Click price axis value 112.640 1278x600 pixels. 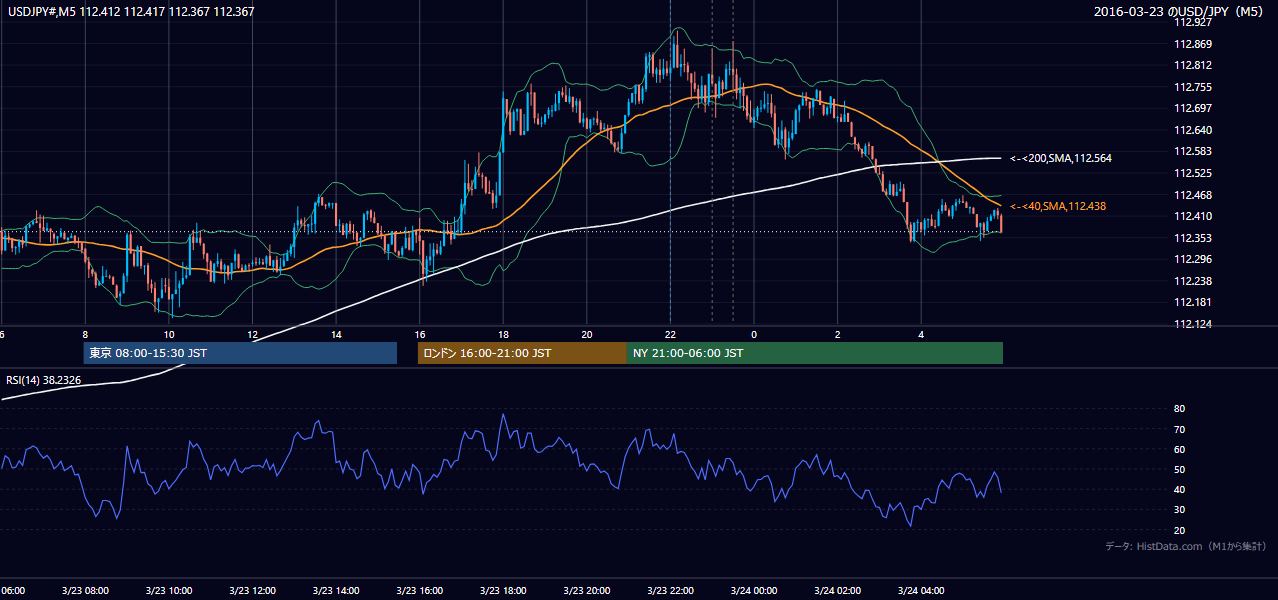pyautogui.click(x=1192, y=130)
